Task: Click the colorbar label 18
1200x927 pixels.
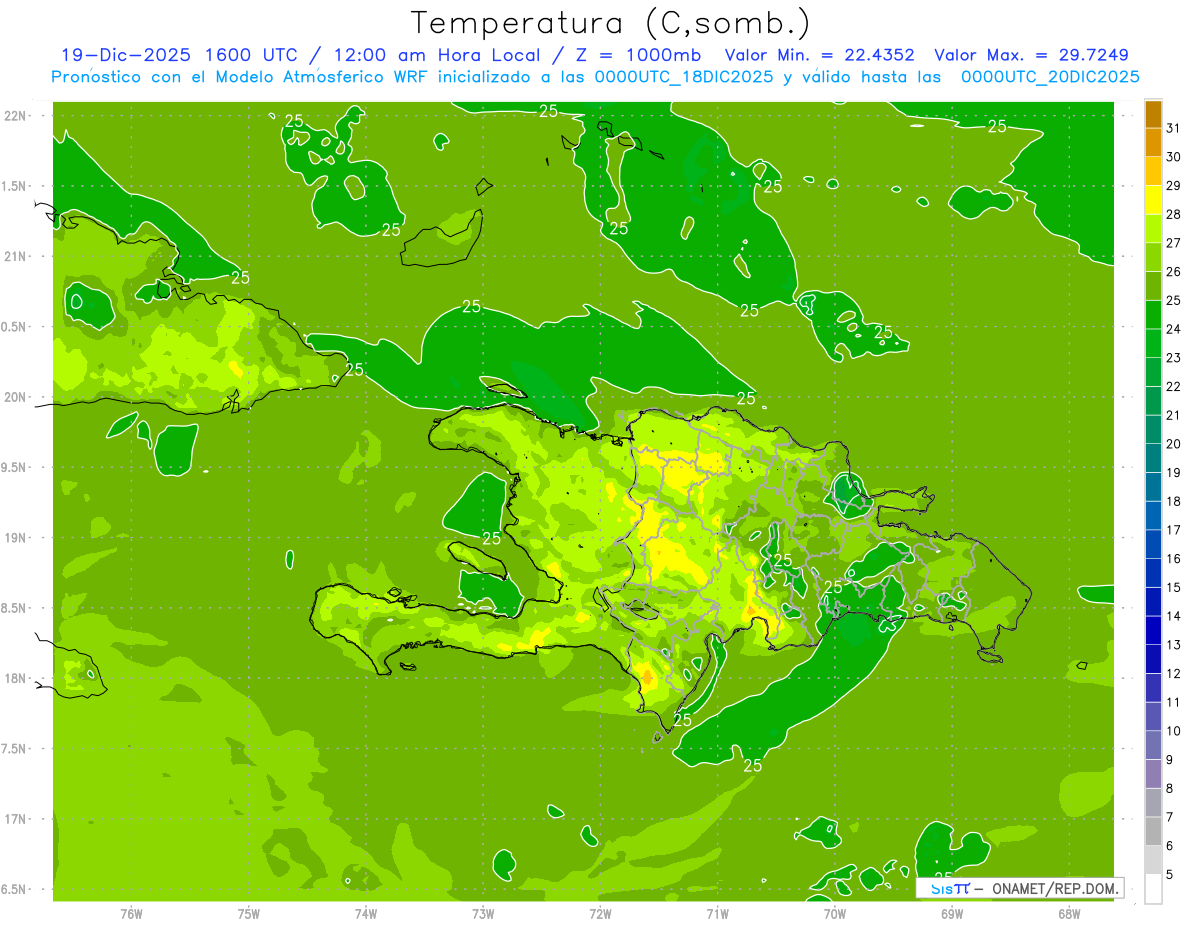Action: 1174,501
